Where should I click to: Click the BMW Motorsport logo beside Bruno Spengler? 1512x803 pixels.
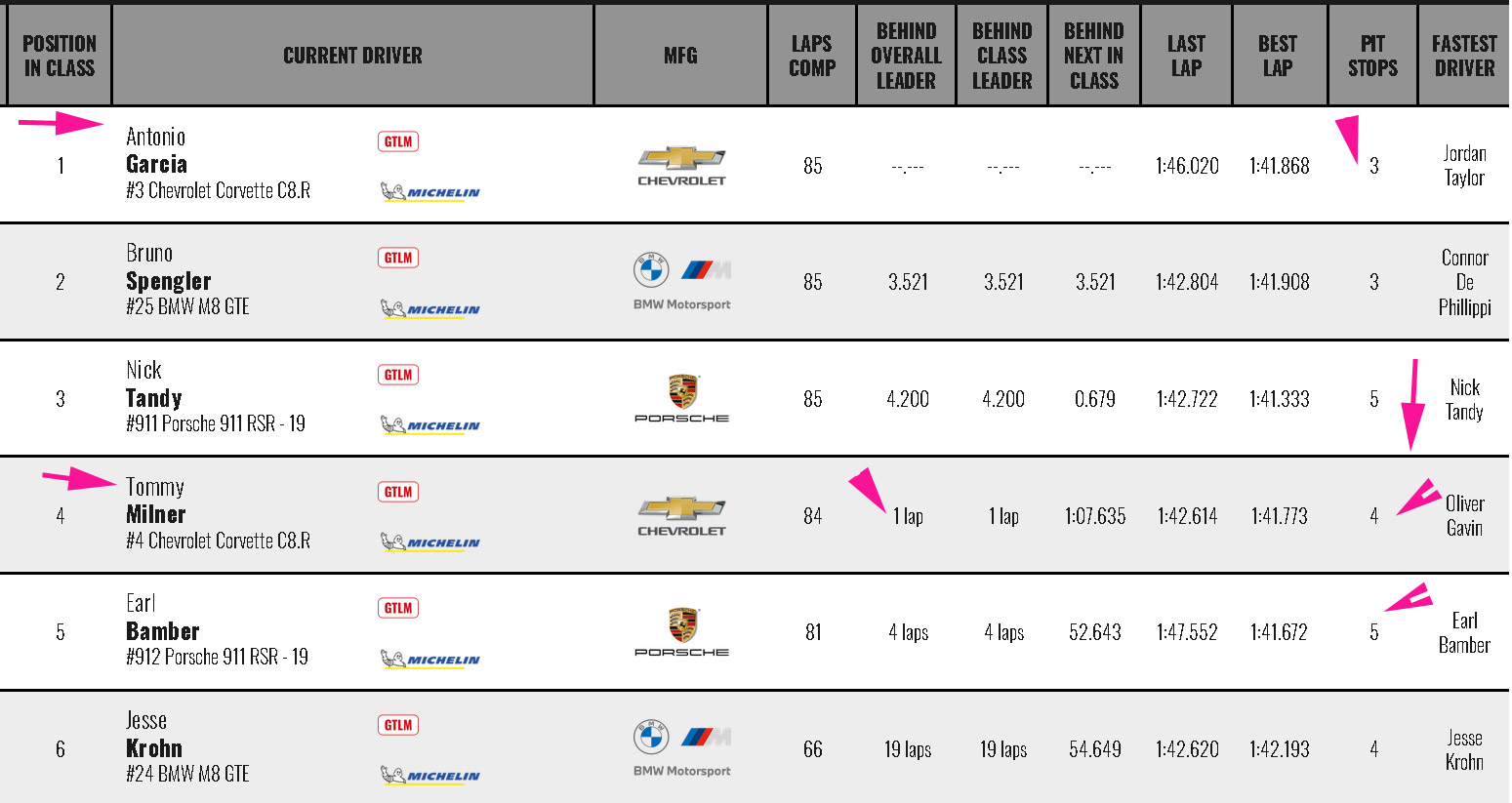(681, 281)
